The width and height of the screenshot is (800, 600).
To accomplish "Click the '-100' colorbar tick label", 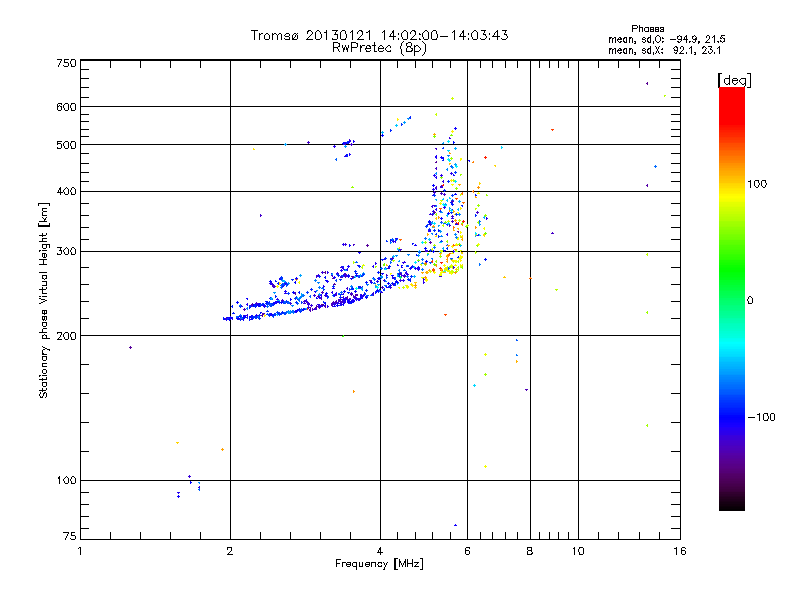I will tap(762, 417).
